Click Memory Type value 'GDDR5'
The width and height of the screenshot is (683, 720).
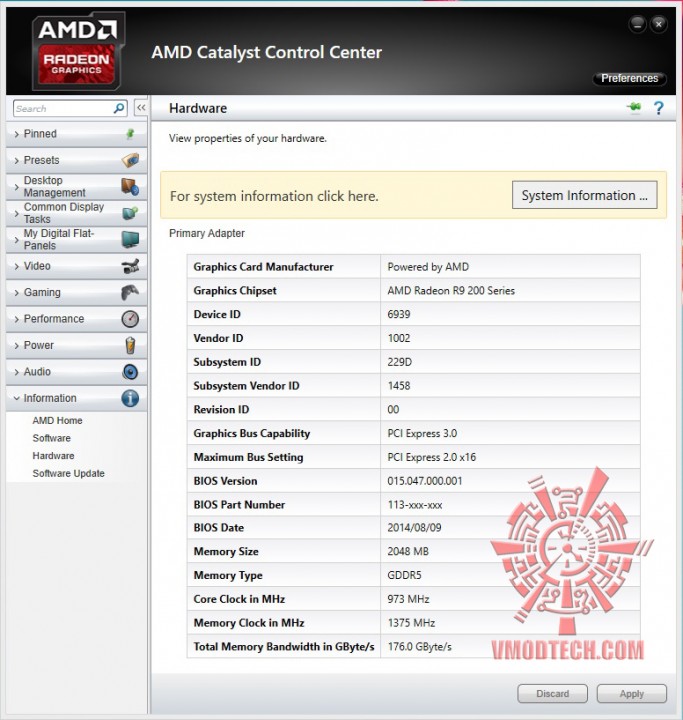point(404,575)
